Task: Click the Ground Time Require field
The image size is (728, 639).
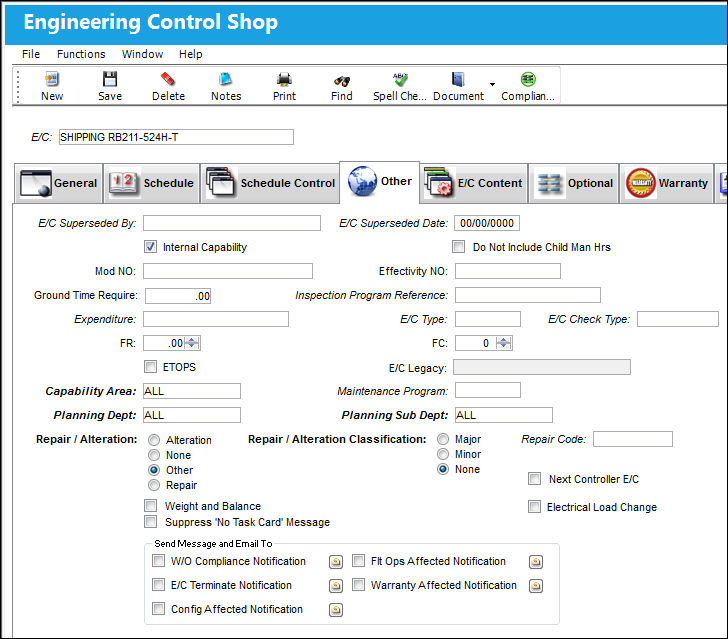Action: pyautogui.click(x=178, y=296)
